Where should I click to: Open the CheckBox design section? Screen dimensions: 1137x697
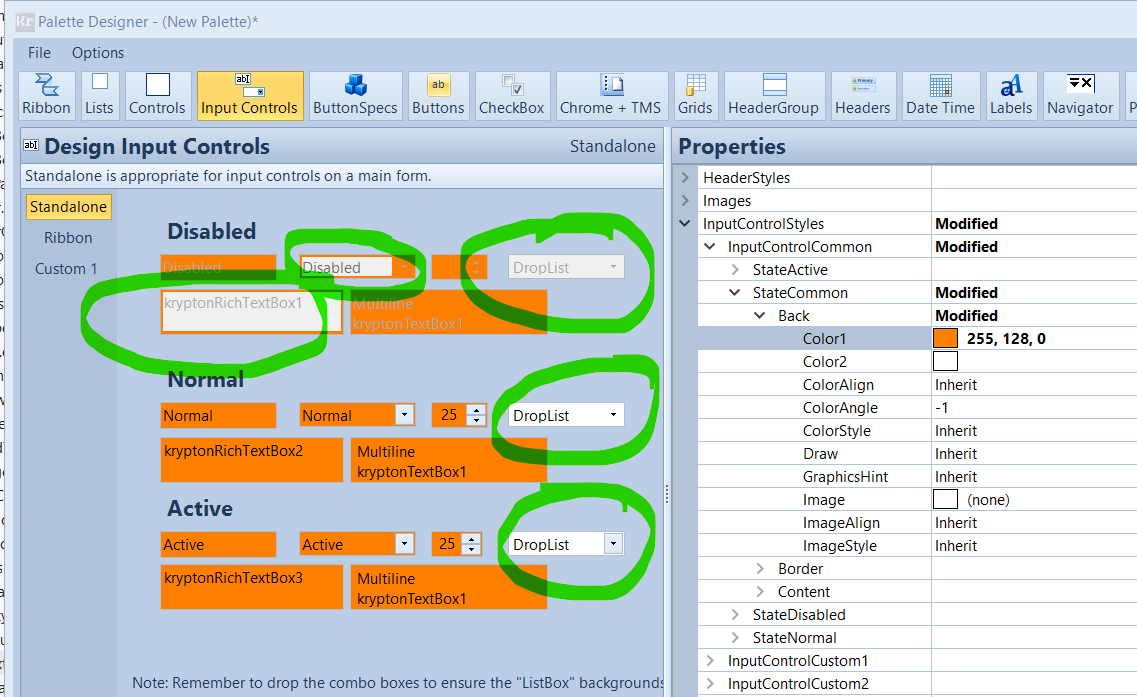click(x=511, y=95)
